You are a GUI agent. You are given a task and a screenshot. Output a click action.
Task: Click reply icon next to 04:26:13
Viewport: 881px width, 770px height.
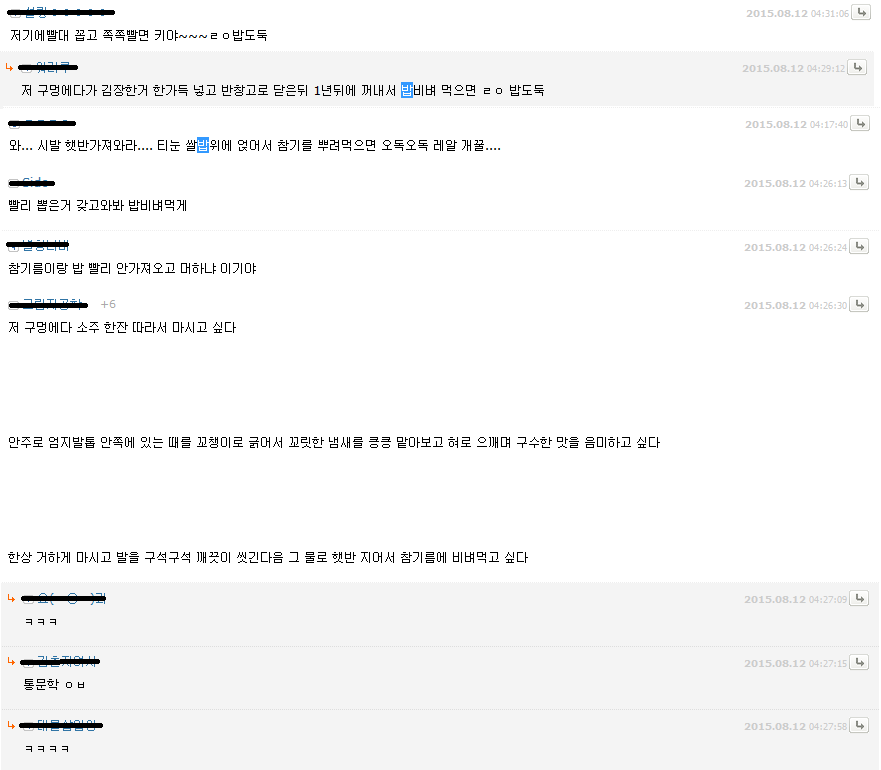(859, 182)
